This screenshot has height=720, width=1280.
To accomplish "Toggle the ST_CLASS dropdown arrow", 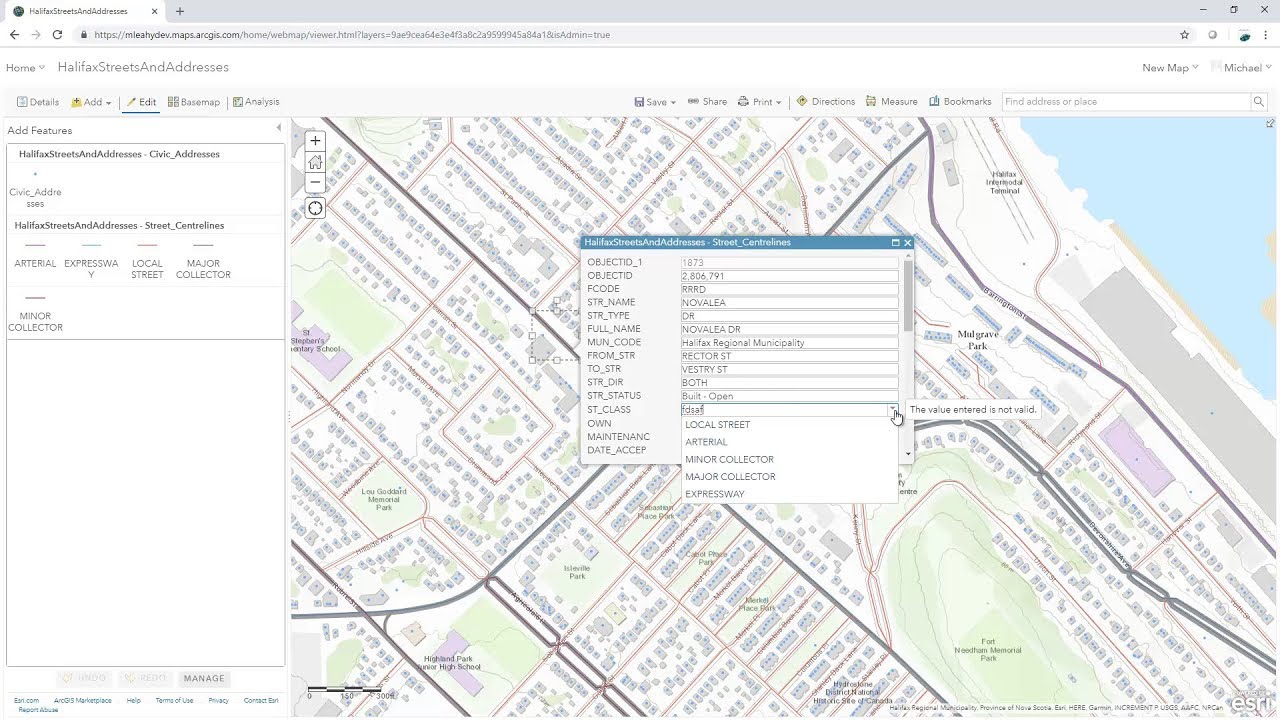I will tap(892, 410).
